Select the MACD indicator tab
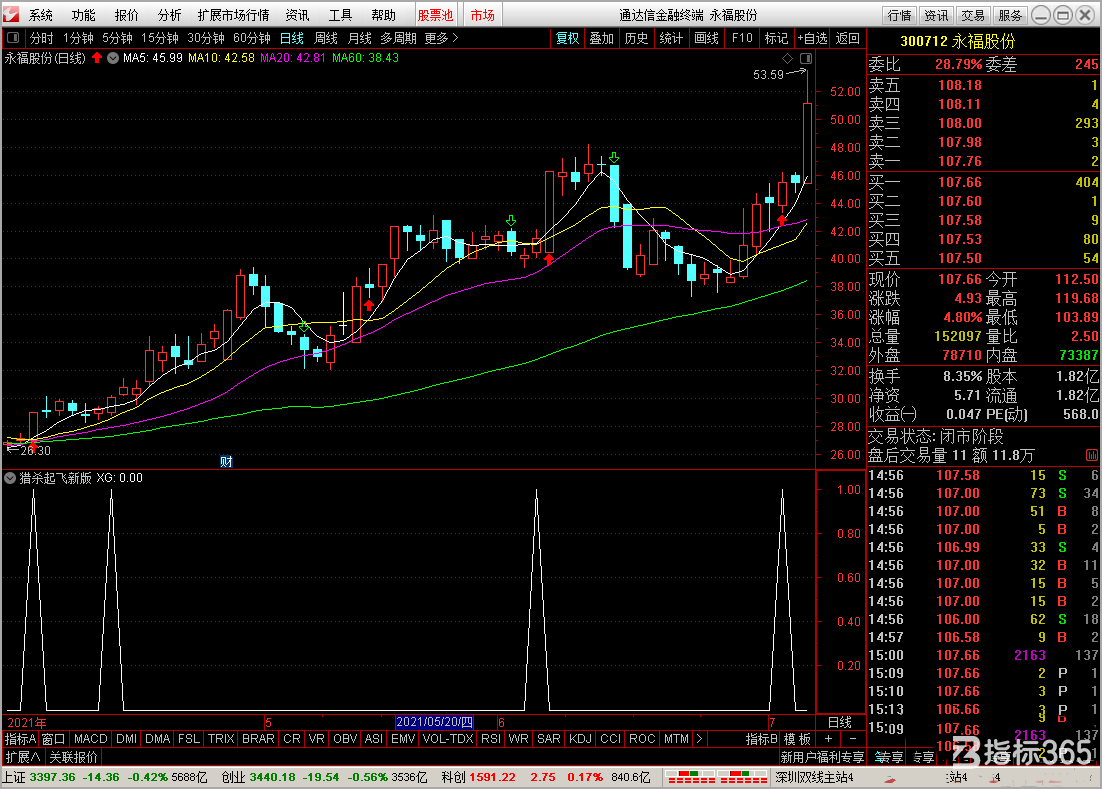The height and width of the screenshot is (789, 1102). click(x=91, y=738)
